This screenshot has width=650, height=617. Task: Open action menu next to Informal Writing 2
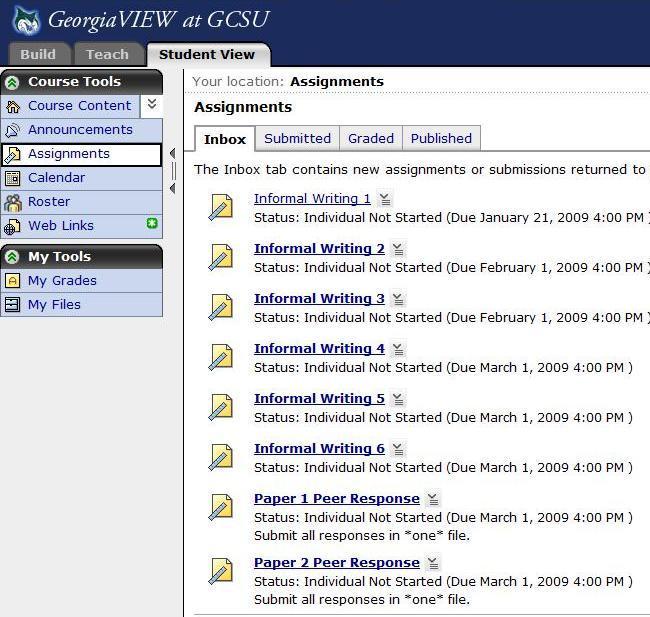pyautogui.click(x=398, y=249)
